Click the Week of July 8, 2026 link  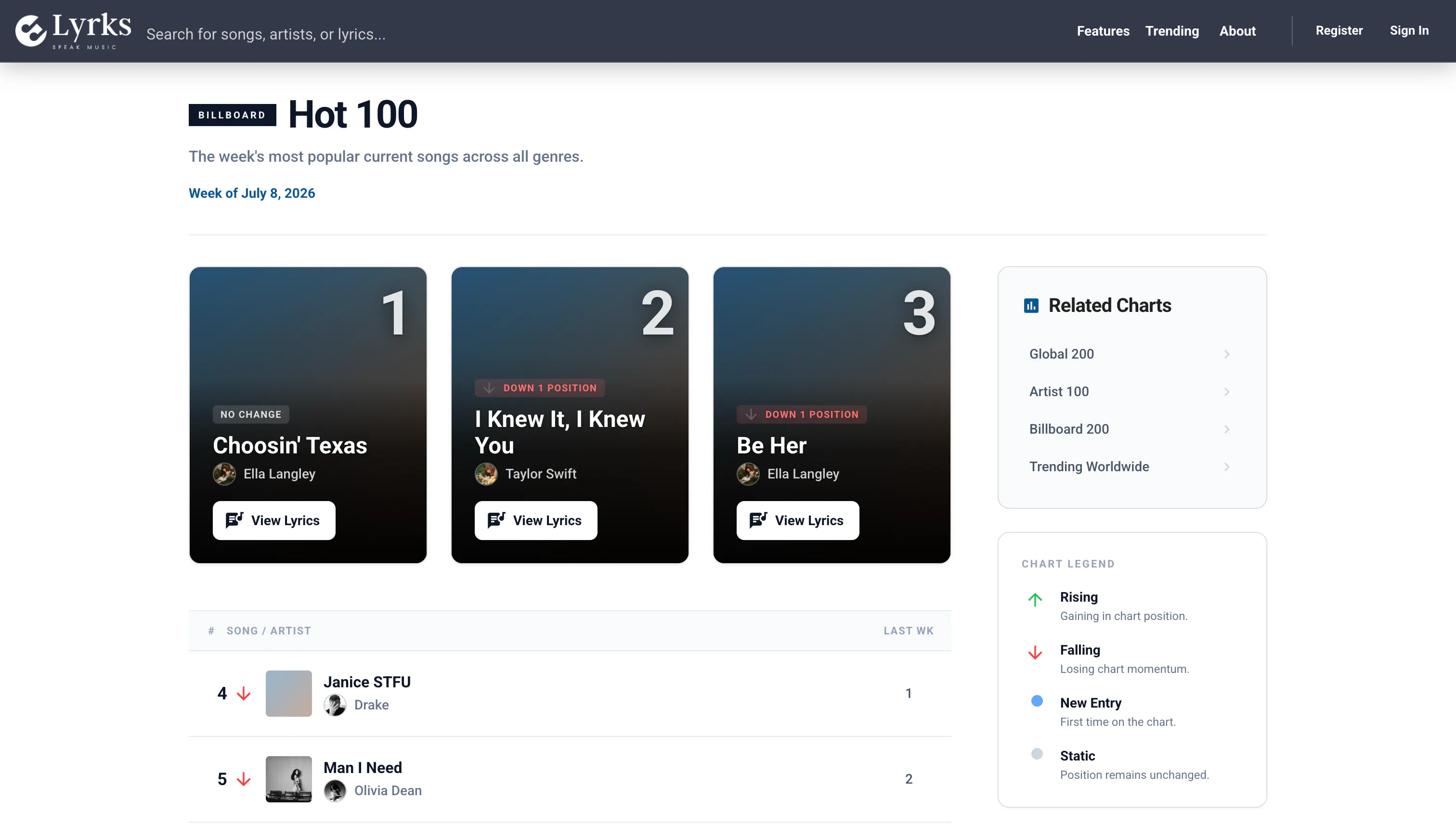pyautogui.click(x=252, y=193)
